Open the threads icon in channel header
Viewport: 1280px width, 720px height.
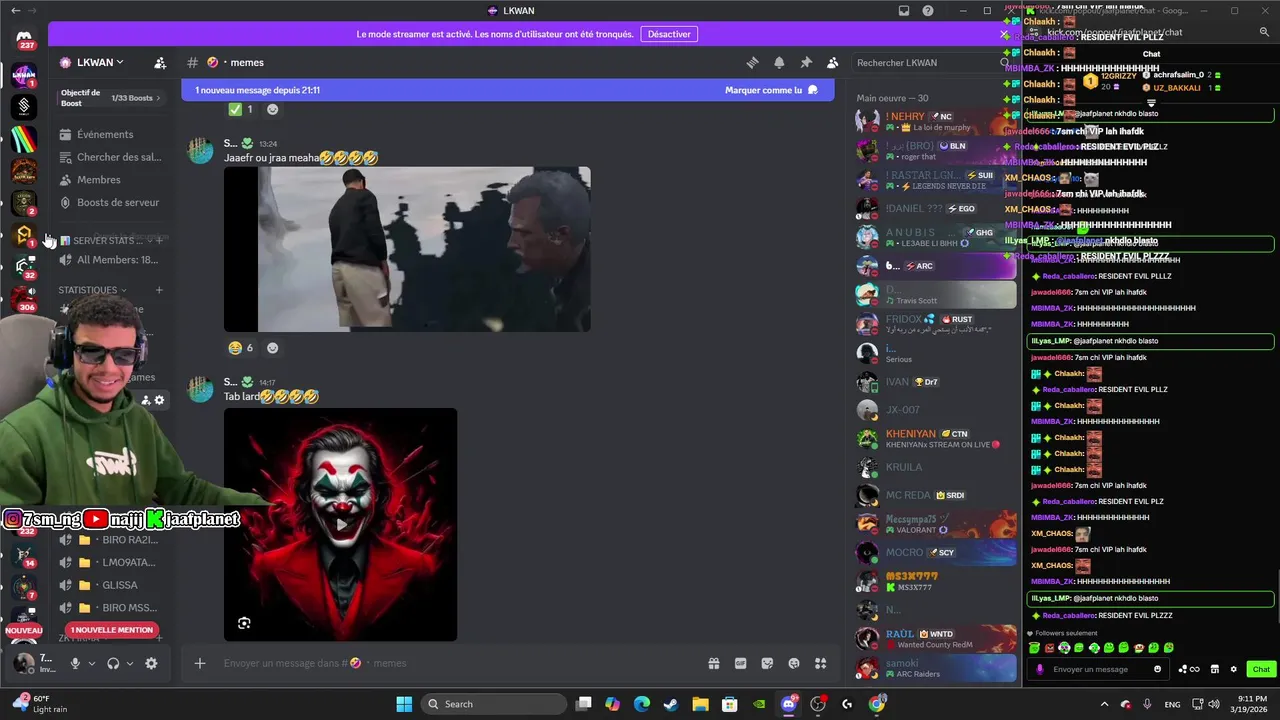(753, 62)
